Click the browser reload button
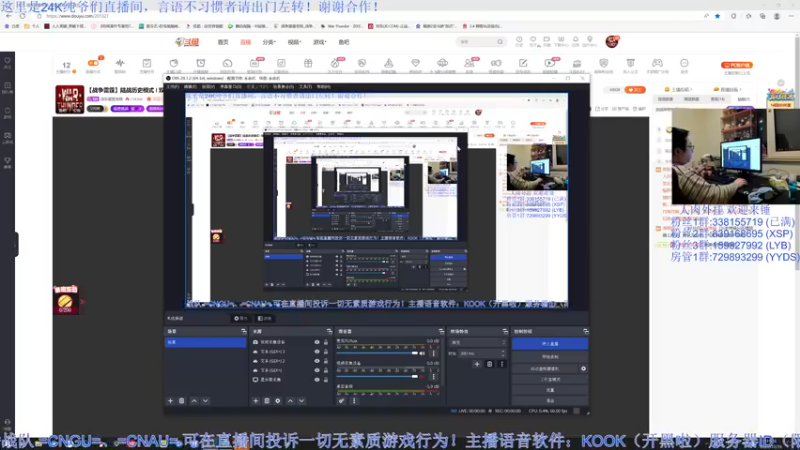Viewport: 800px width, 450px height. click(22, 16)
